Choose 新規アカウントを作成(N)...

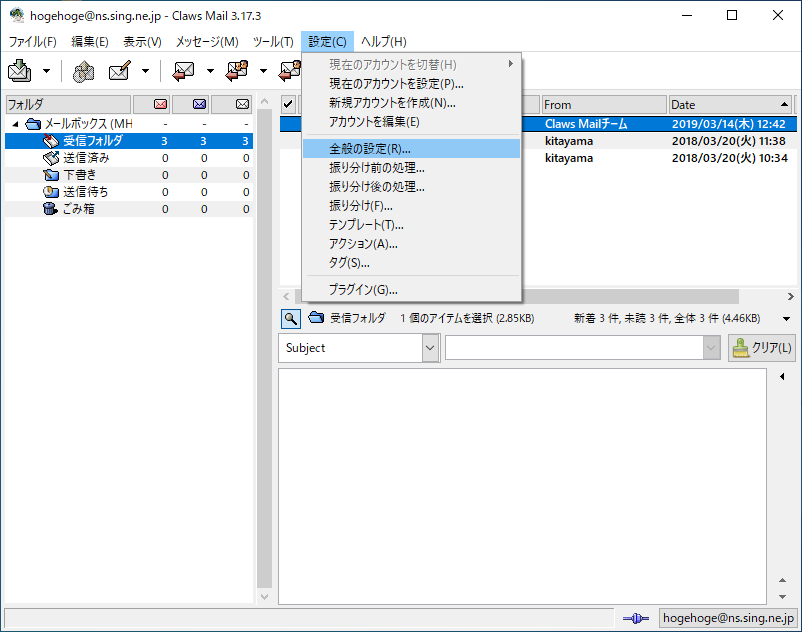411,103
